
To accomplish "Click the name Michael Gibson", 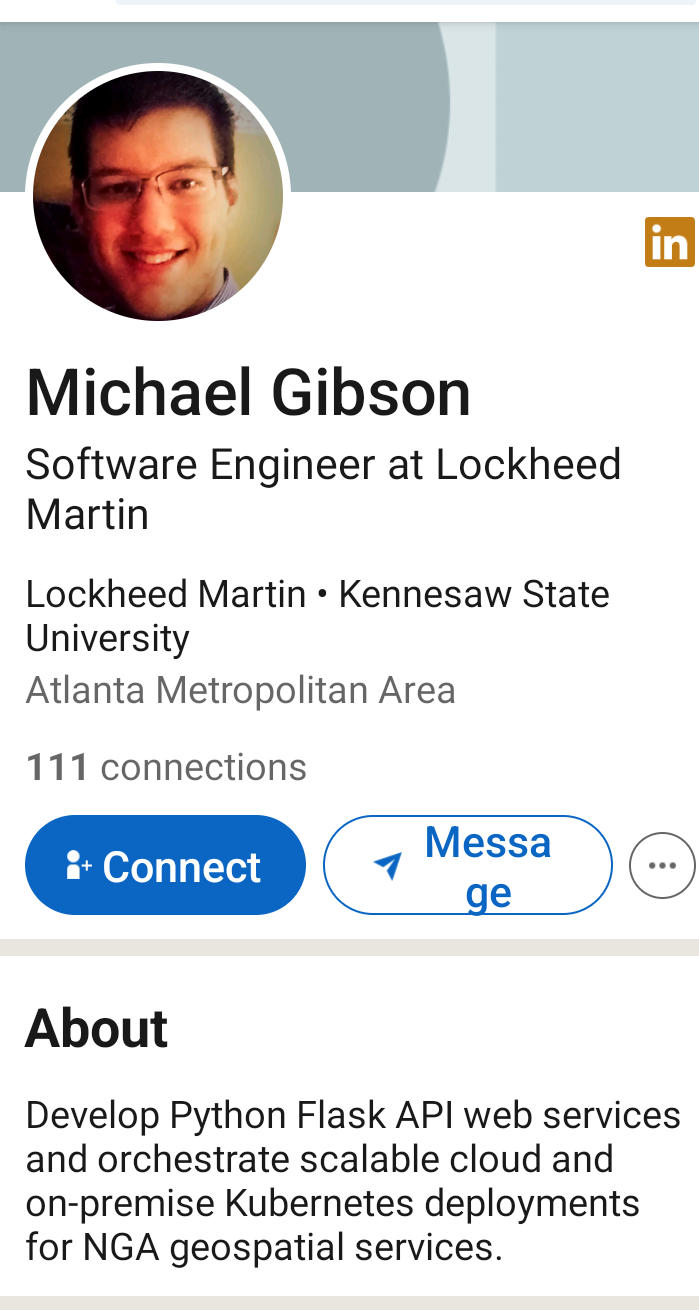I will [x=248, y=392].
